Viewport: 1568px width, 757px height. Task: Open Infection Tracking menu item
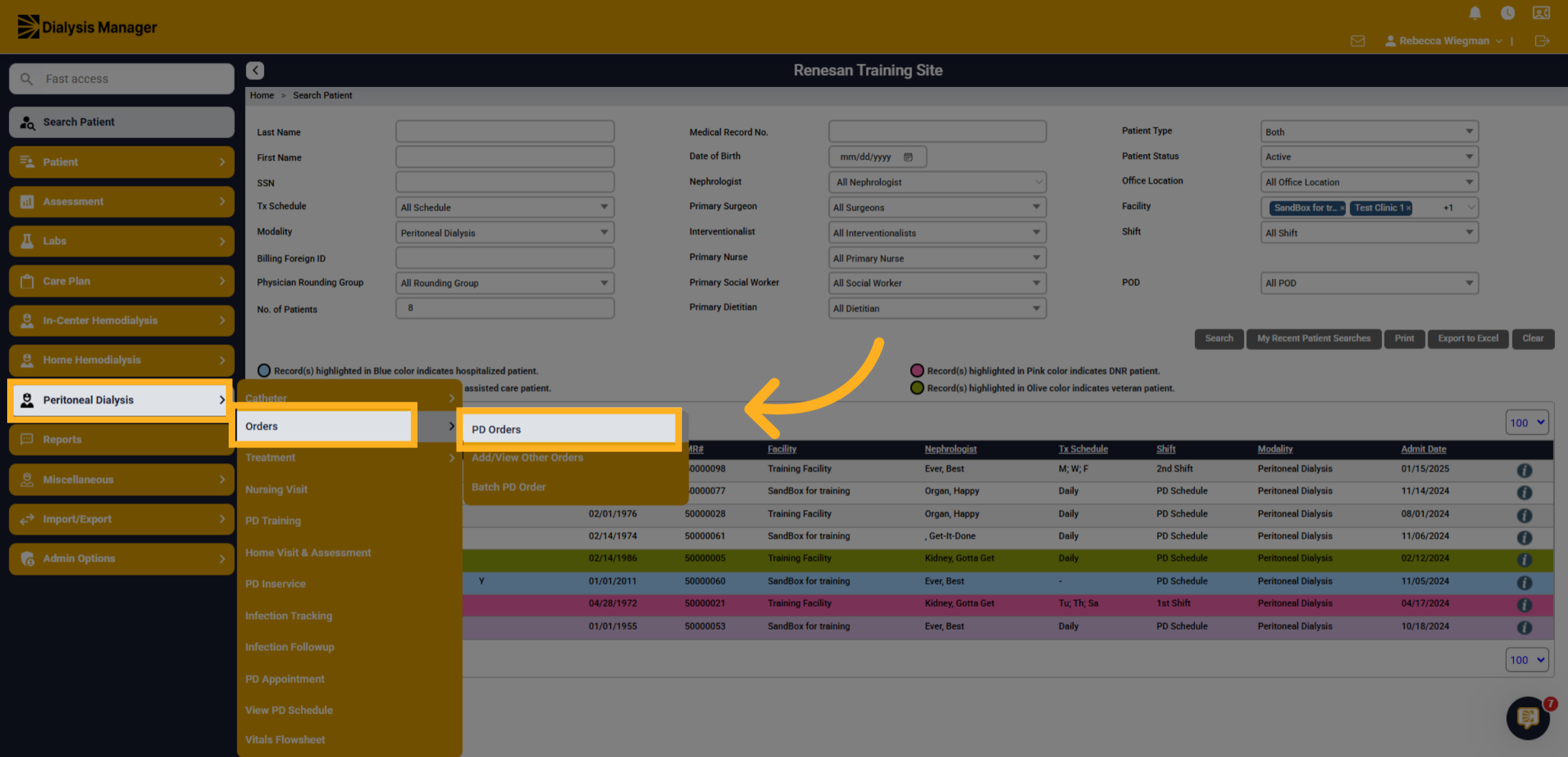coord(288,615)
